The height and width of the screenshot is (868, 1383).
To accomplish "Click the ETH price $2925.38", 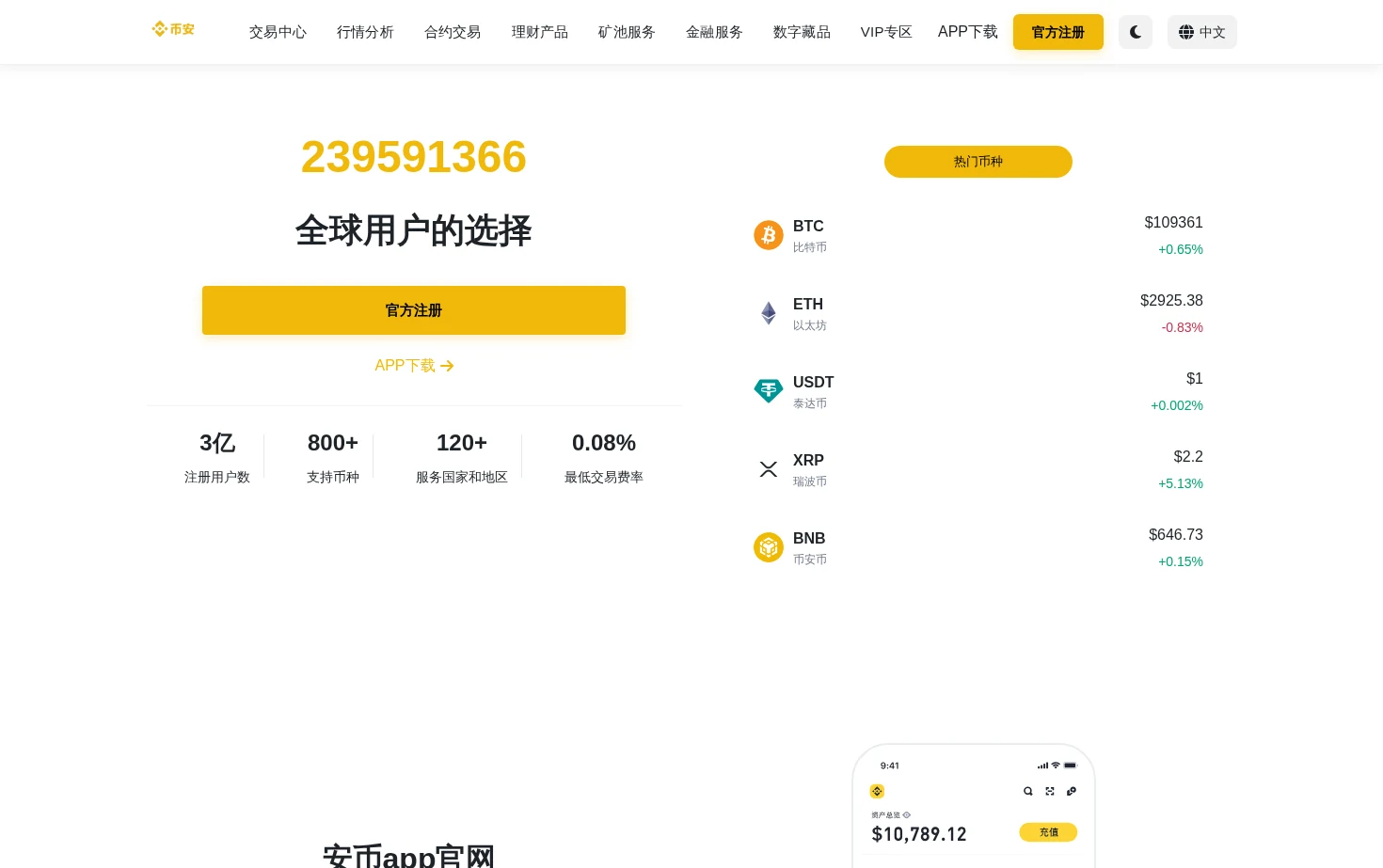I will [1171, 301].
